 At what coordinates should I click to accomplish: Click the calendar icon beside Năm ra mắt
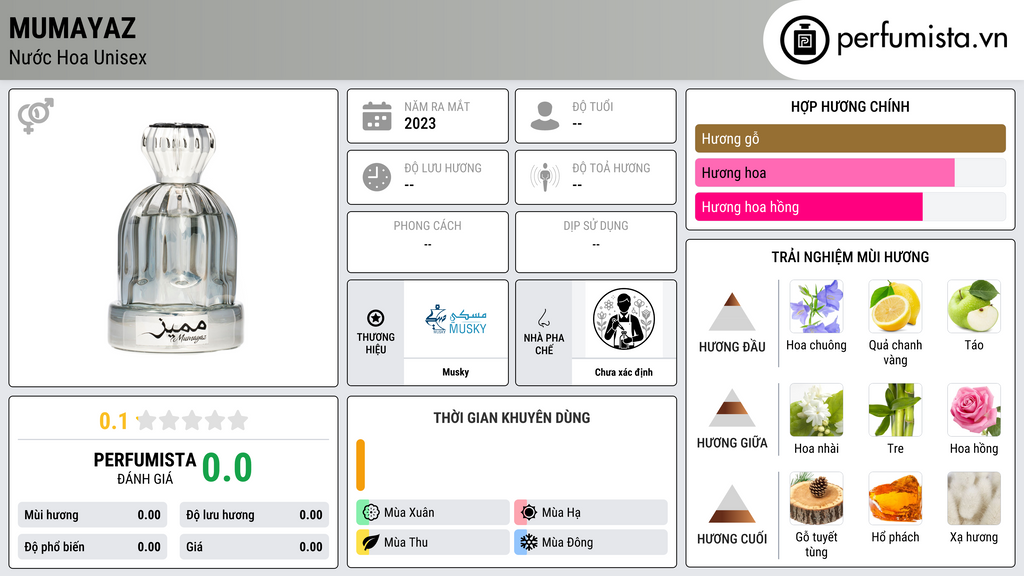(x=377, y=116)
